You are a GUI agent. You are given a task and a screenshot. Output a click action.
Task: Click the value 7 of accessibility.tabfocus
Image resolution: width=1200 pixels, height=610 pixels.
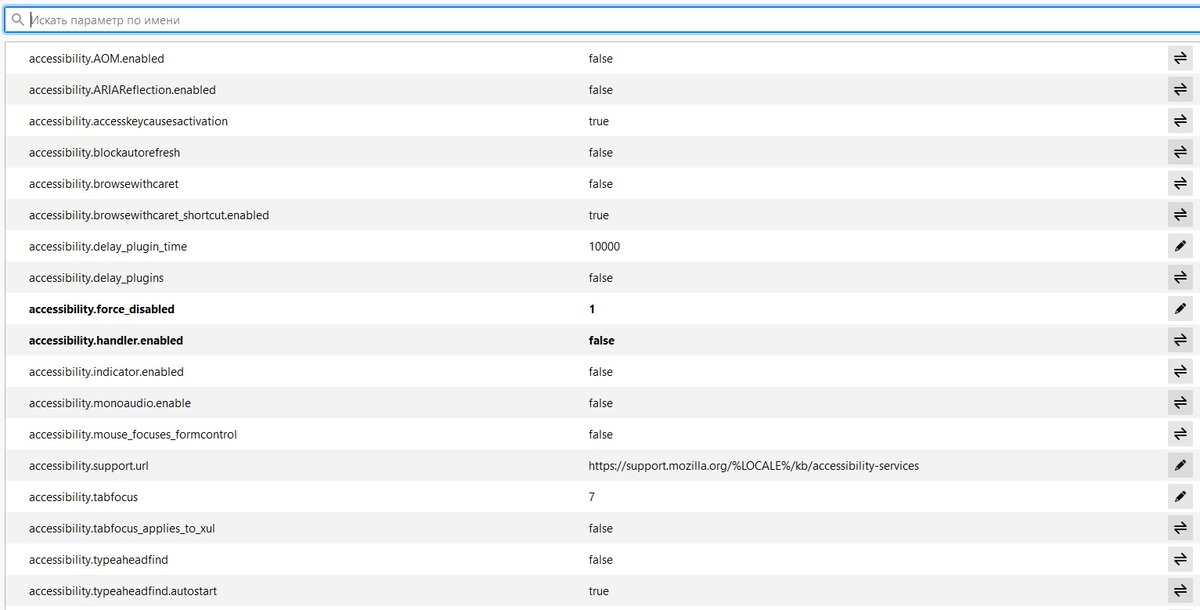point(592,497)
